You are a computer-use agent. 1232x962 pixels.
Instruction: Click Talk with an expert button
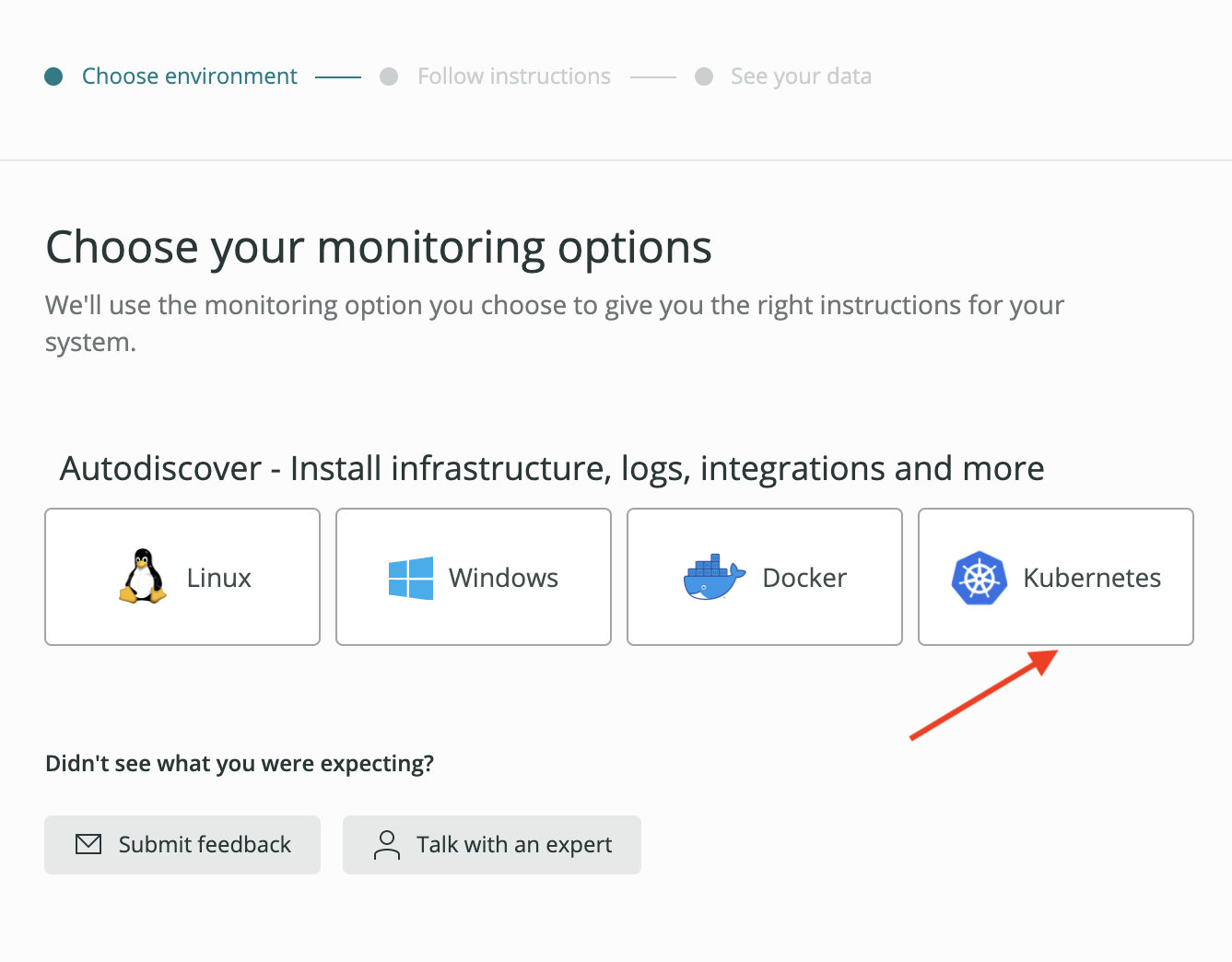coord(492,845)
